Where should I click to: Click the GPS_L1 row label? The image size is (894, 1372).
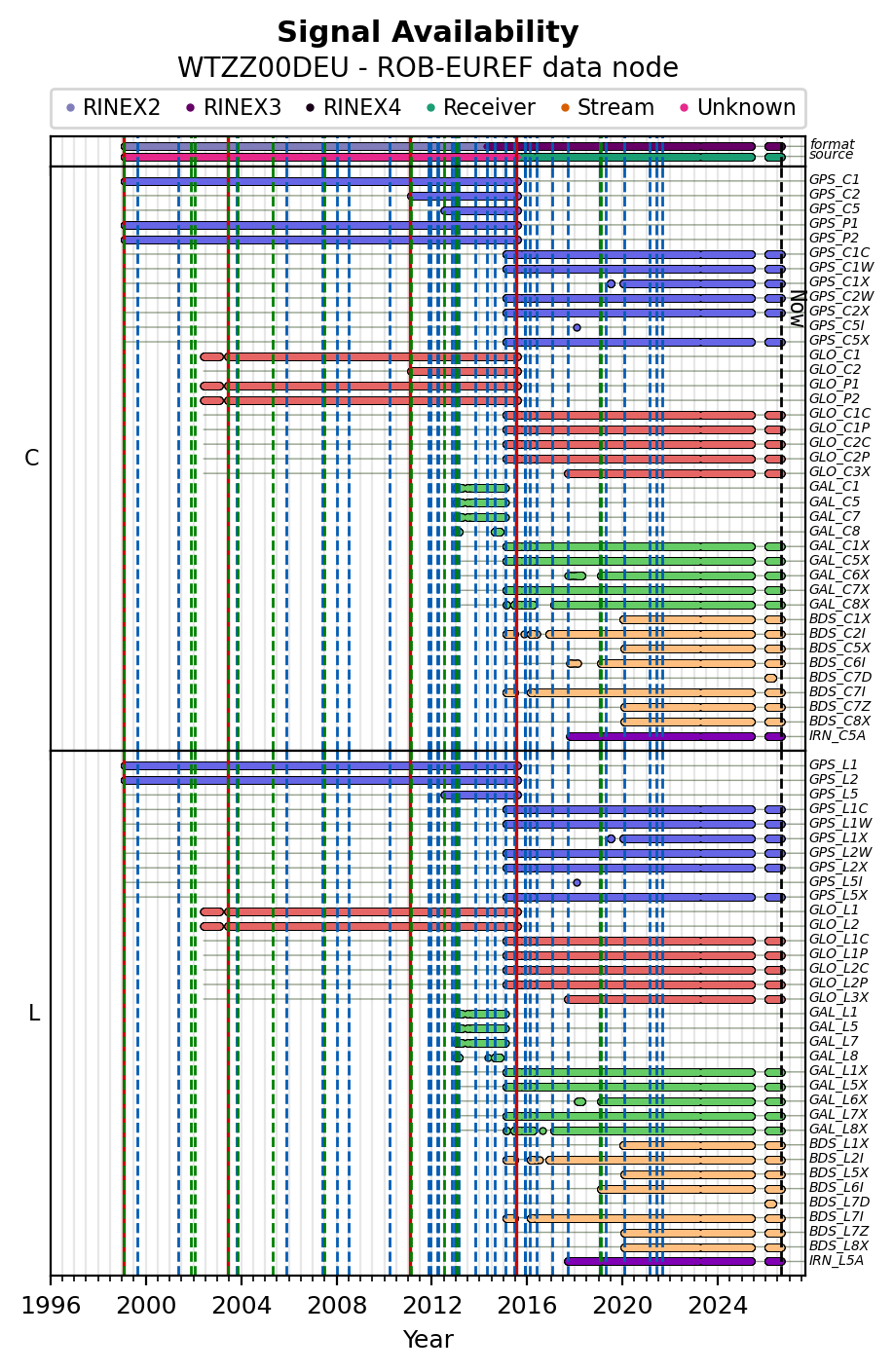tap(834, 765)
